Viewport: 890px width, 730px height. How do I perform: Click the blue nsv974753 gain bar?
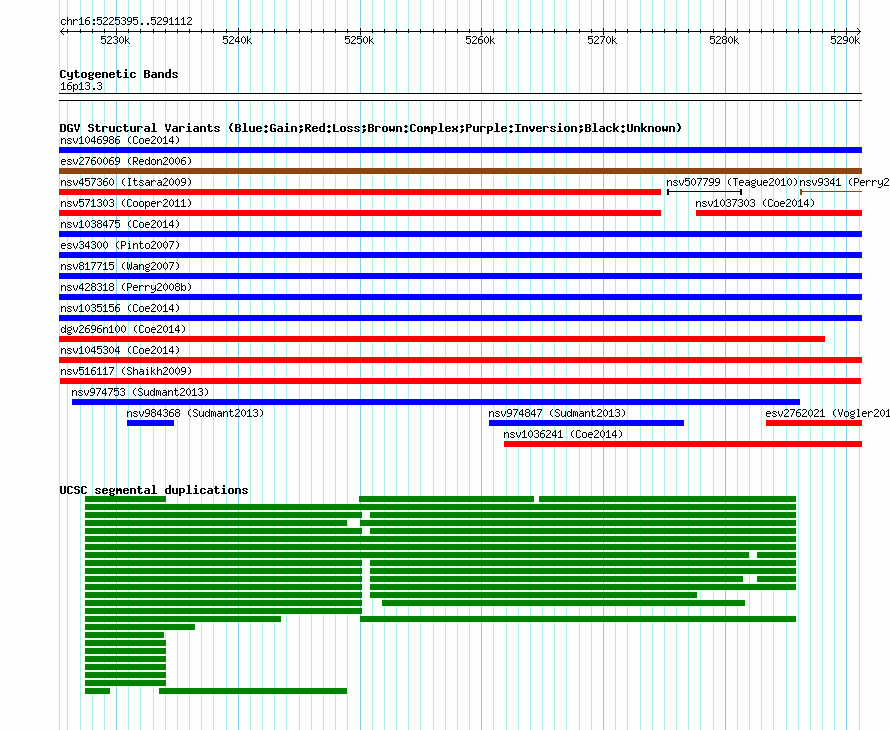[x=435, y=402]
